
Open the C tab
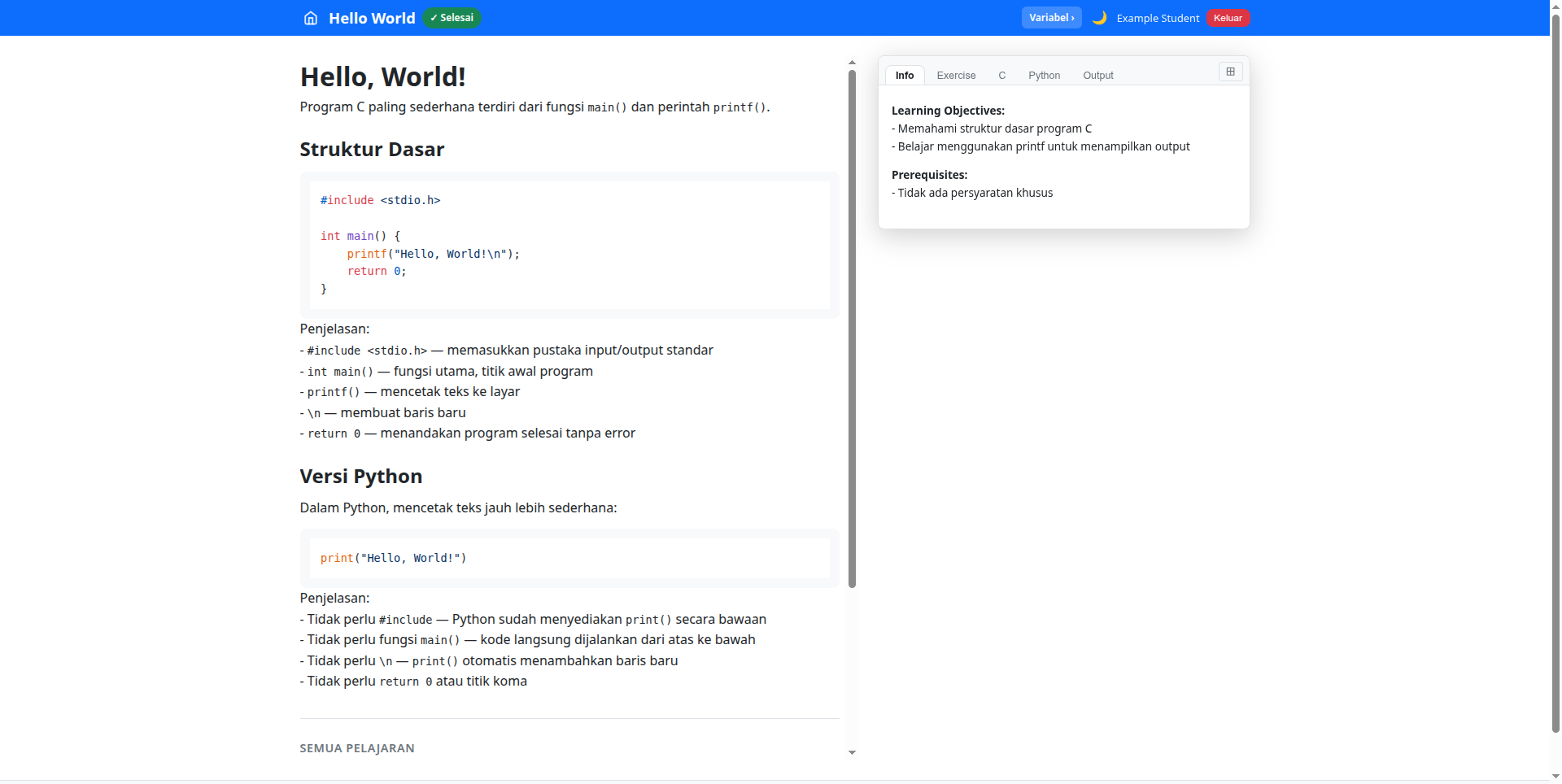click(x=1001, y=76)
